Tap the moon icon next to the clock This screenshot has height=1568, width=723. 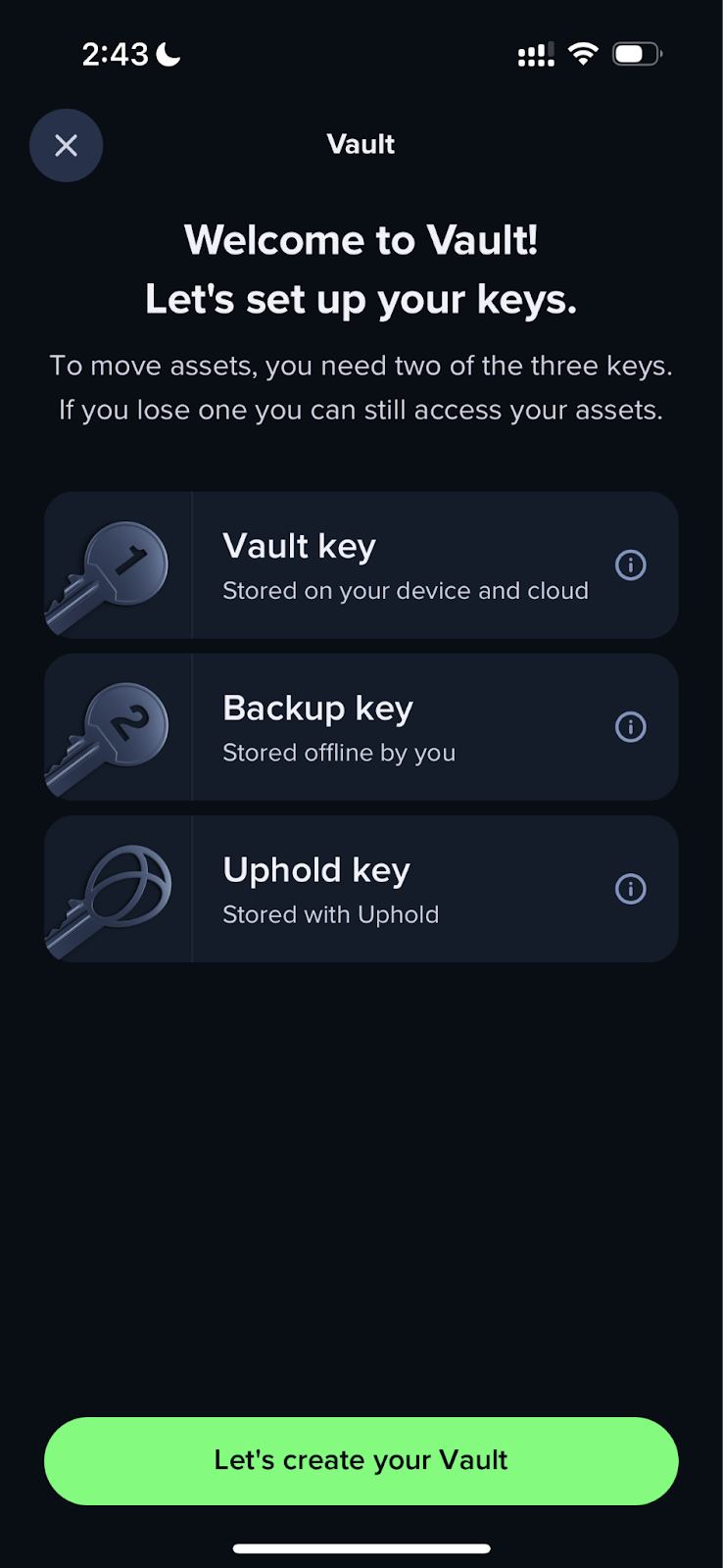pos(166,55)
